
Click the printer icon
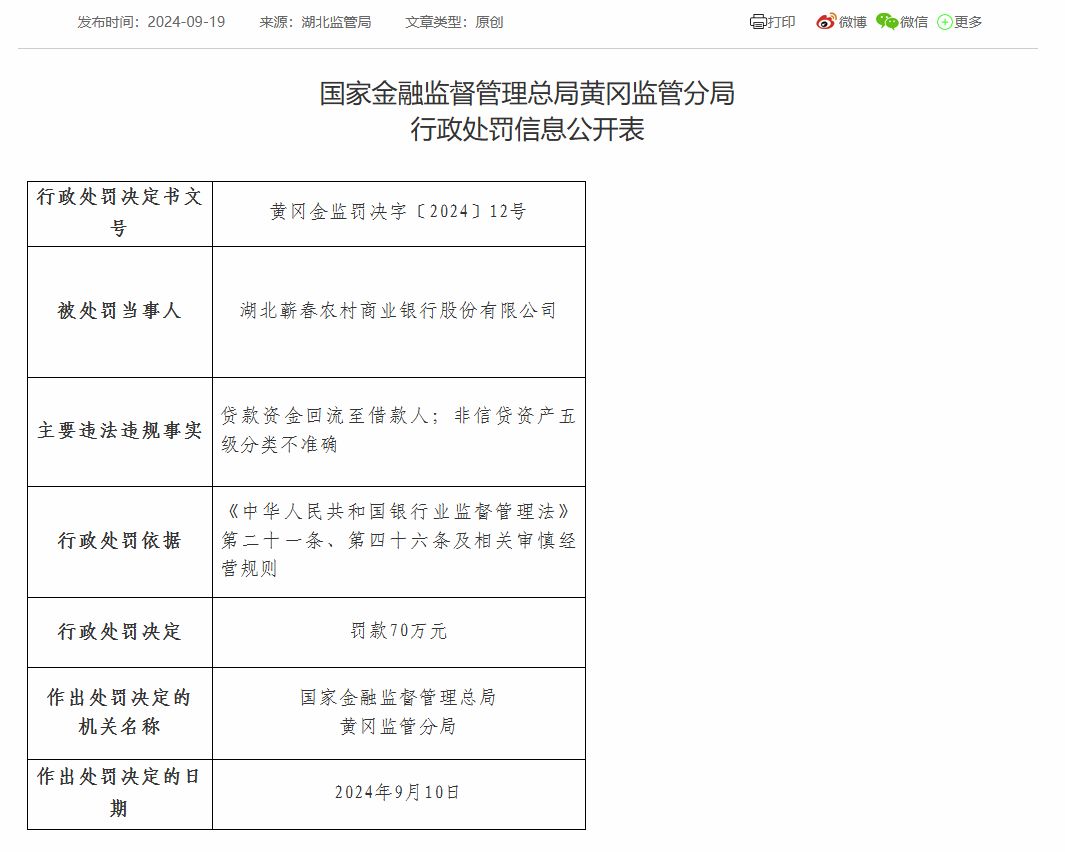click(x=758, y=22)
